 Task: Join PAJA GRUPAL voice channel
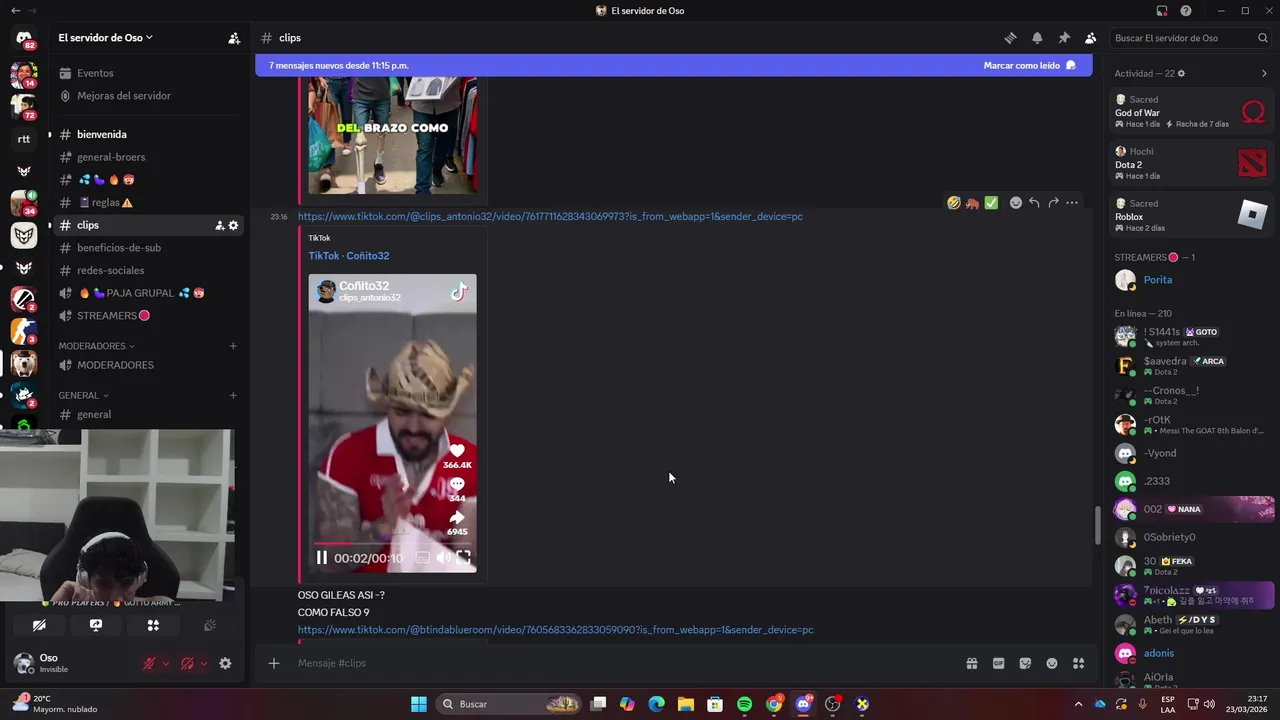point(140,293)
